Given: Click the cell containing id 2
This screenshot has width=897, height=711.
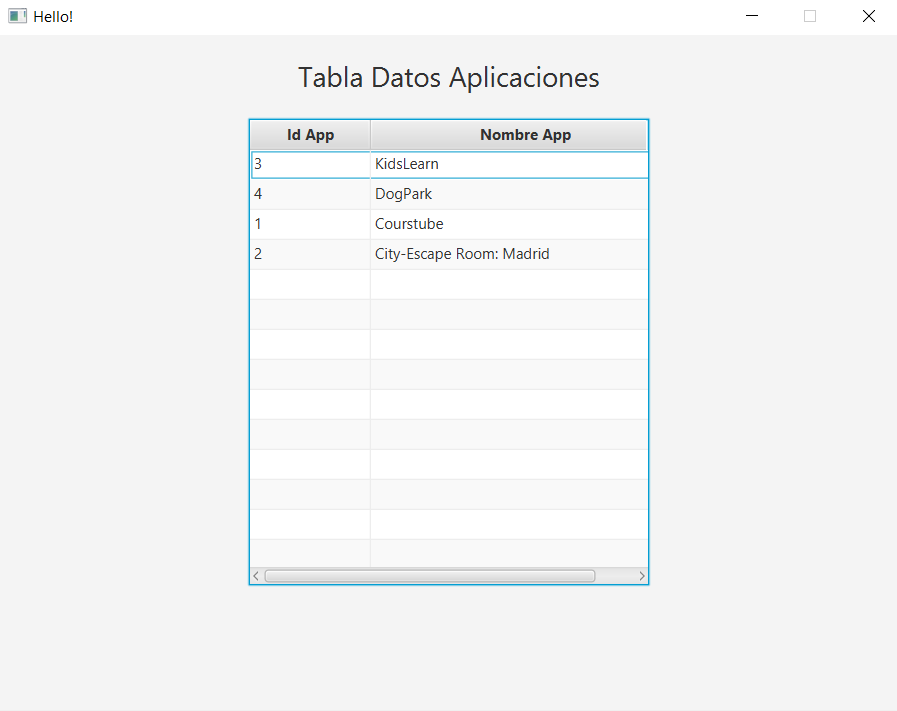Looking at the screenshot, I should [x=310, y=254].
